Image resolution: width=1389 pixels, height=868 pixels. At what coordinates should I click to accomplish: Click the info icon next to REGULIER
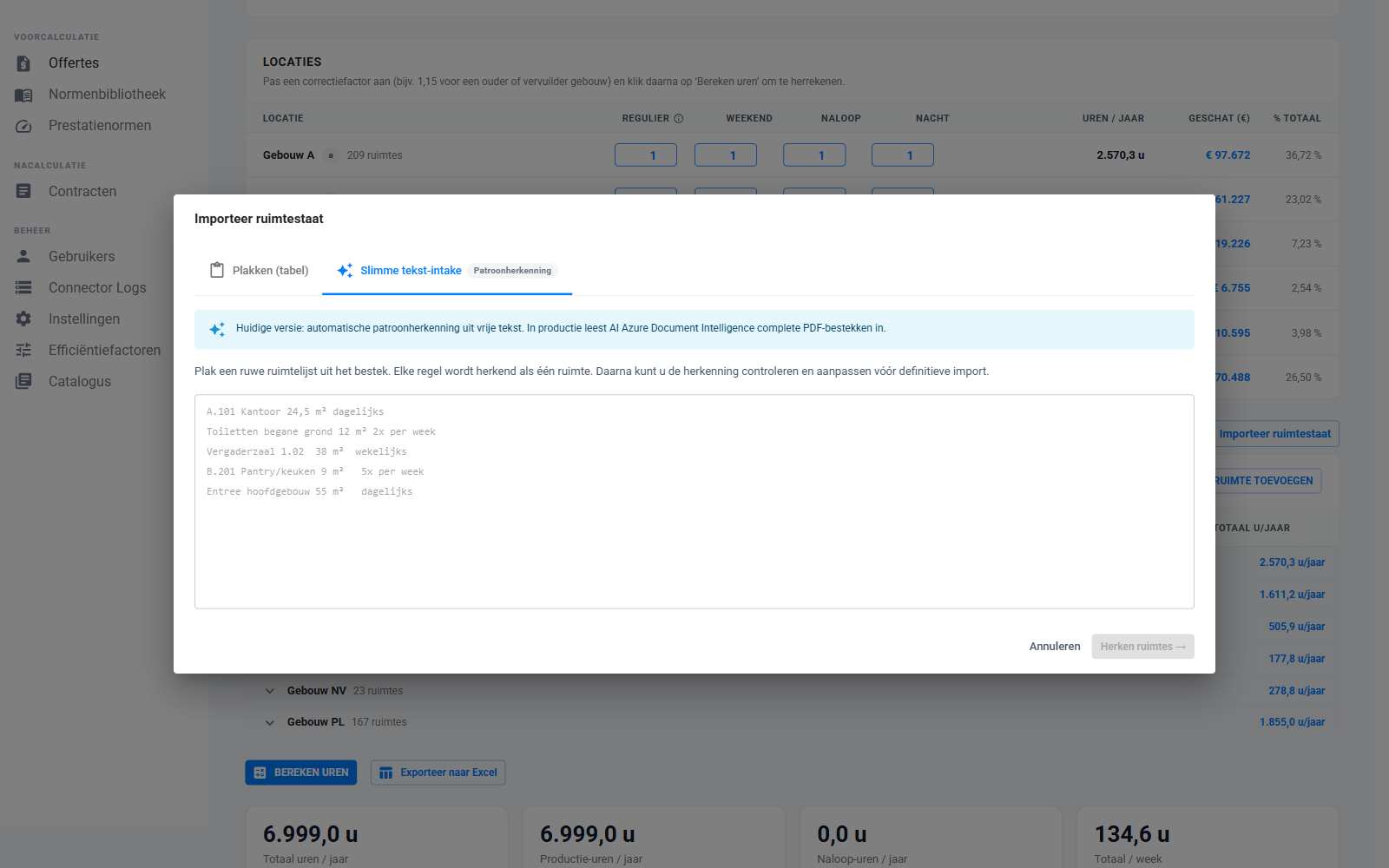679,118
